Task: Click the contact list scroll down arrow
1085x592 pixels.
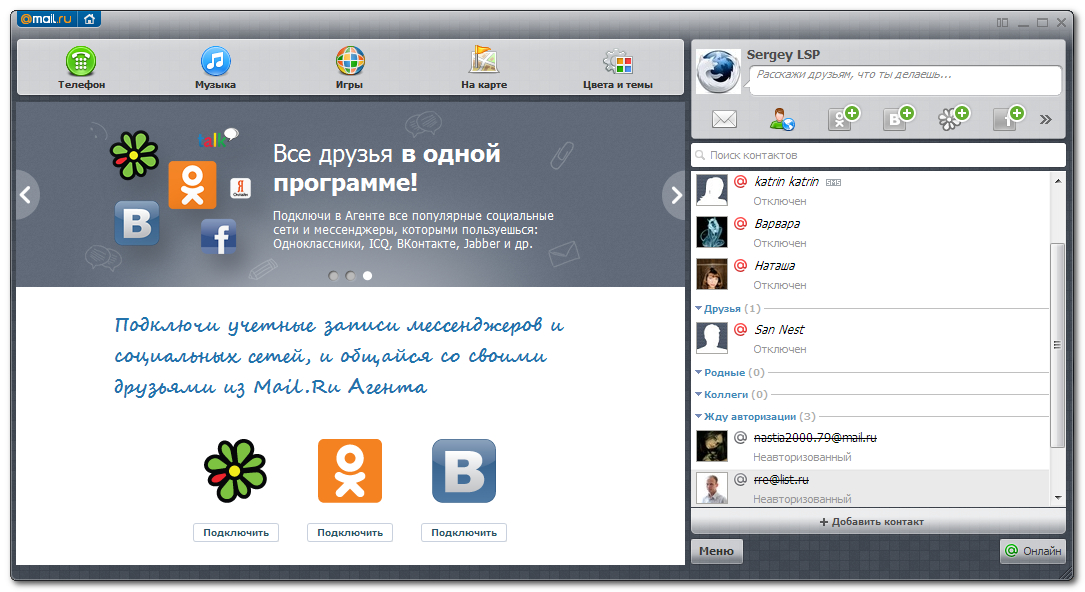Action: pos(1057,497)
